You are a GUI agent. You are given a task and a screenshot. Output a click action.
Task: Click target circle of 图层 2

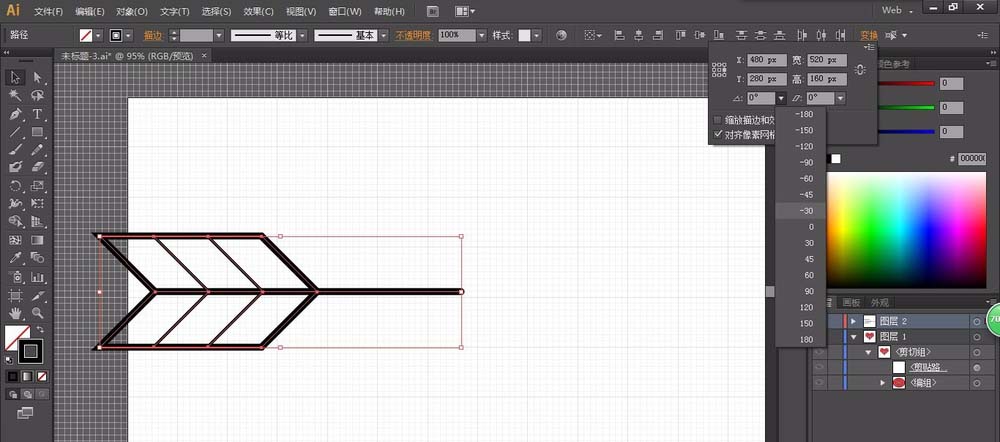[x=976, y=321]
